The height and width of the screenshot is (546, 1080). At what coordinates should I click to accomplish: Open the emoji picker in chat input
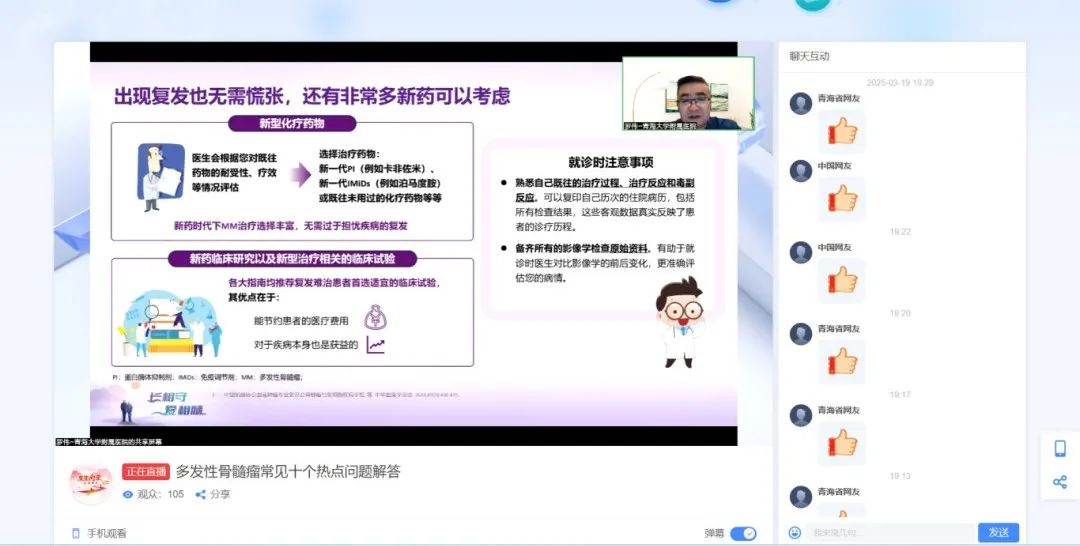(x=795, y=532)
